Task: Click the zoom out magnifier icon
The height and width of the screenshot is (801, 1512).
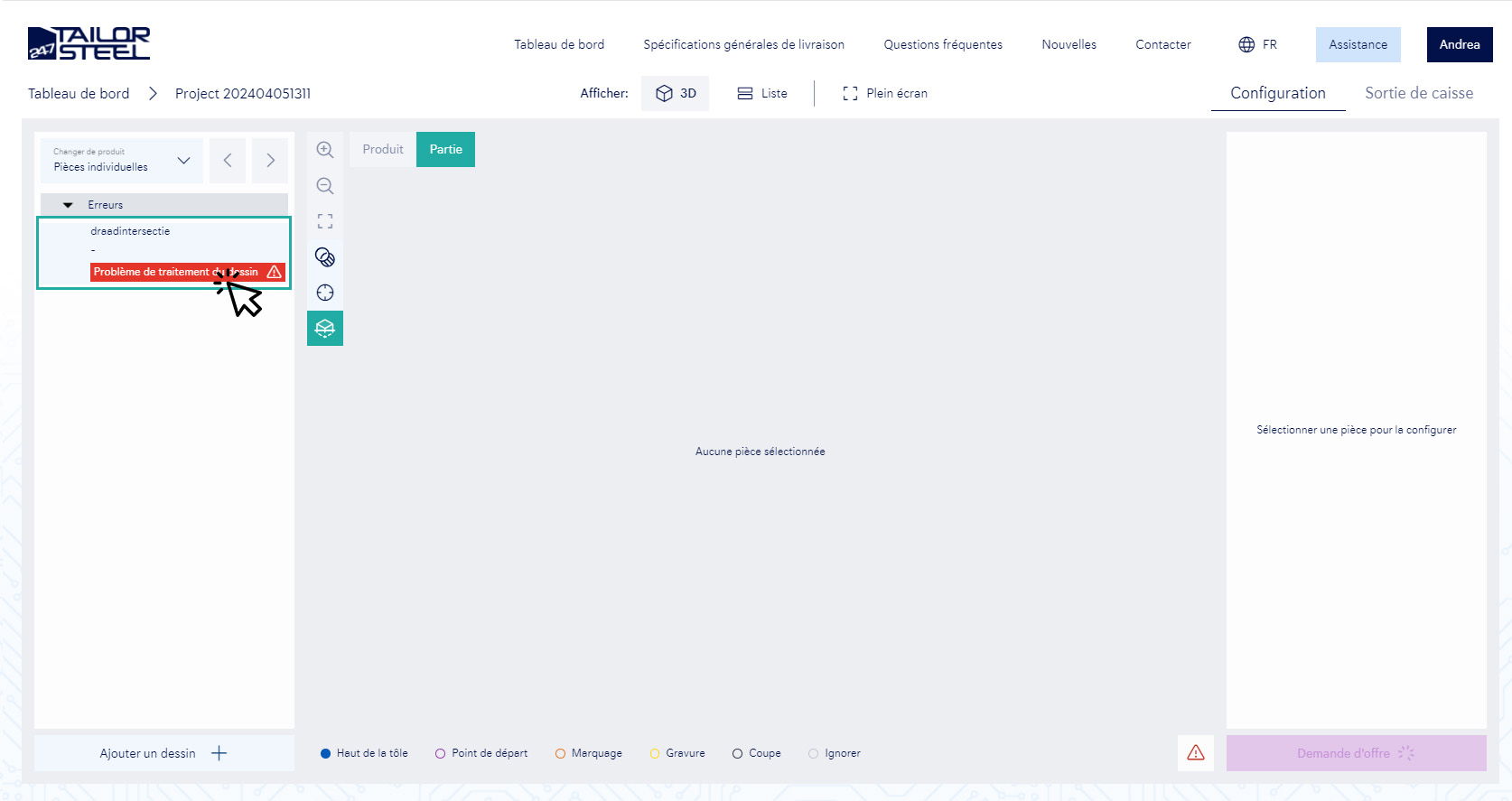Action: click(x=325, y=186)
